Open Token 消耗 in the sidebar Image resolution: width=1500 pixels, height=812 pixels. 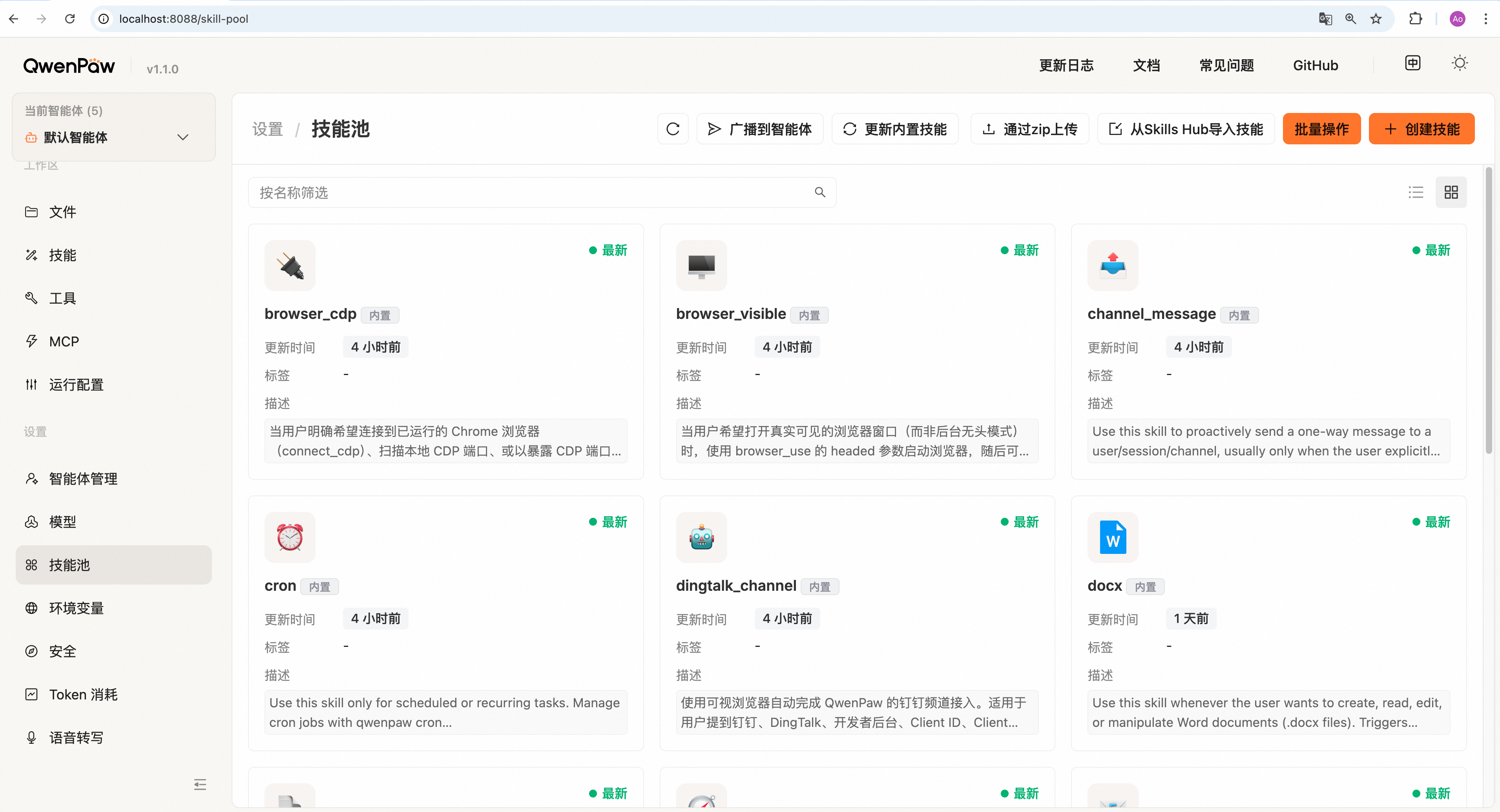tap(113, 694)
